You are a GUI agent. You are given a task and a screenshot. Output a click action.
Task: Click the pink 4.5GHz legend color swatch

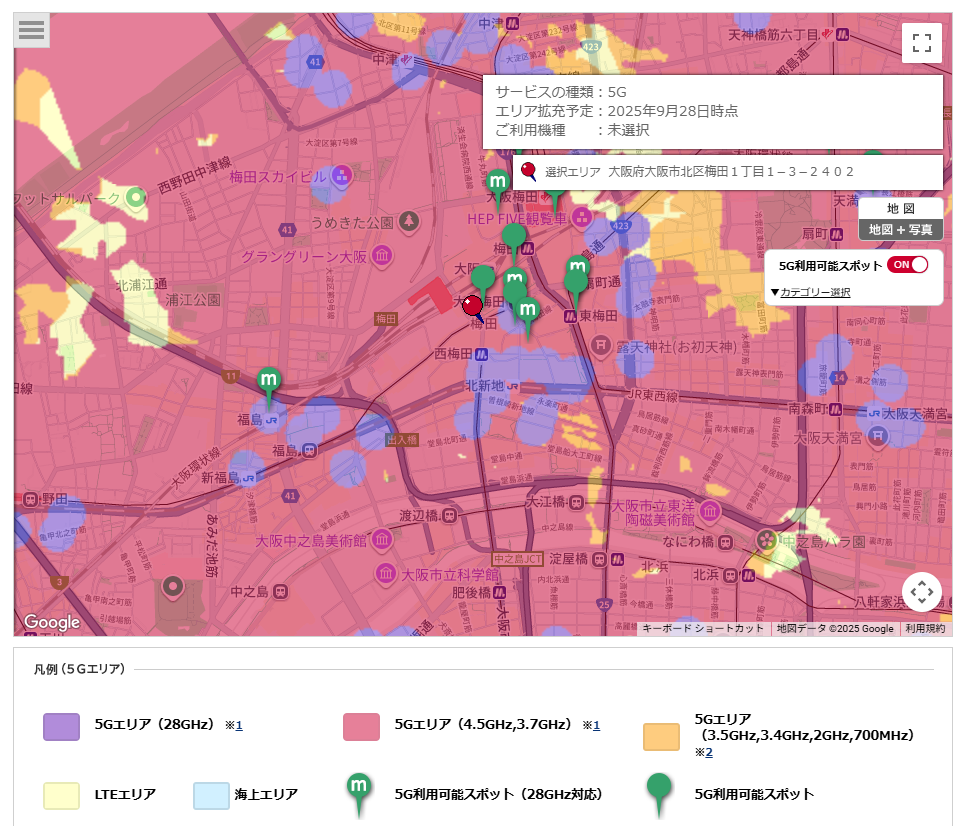click(361, 727)
